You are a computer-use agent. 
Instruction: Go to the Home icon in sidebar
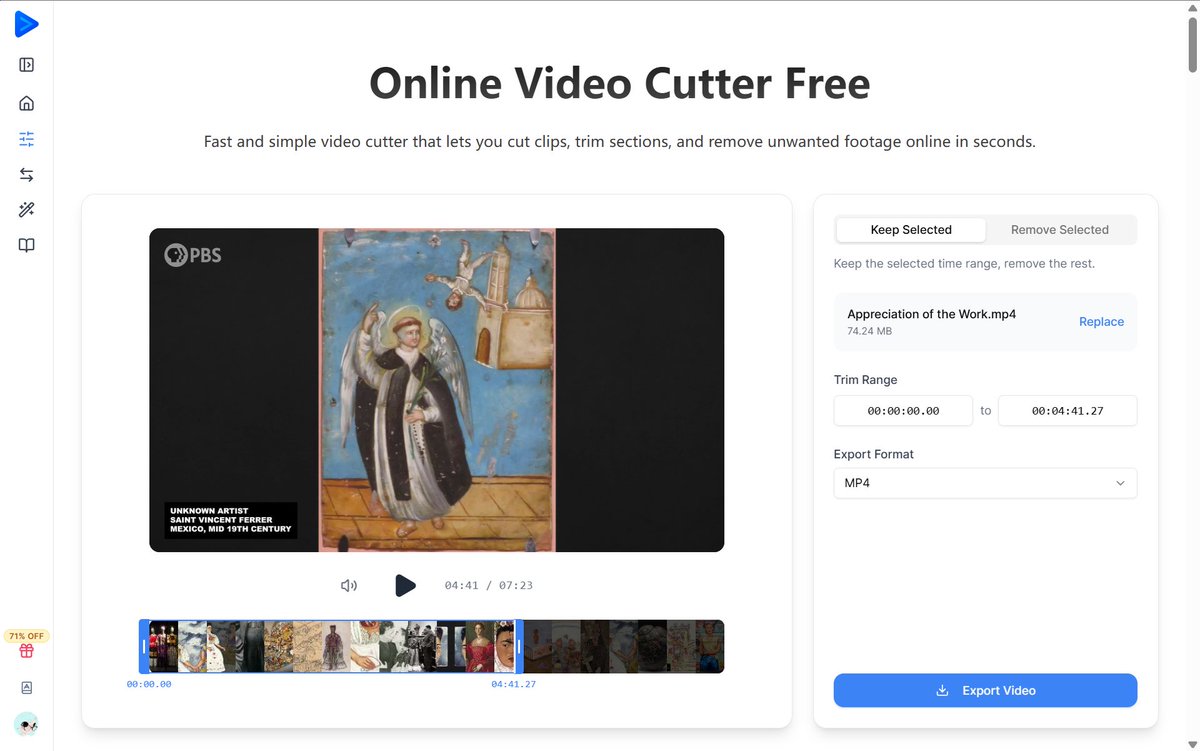tap(27, 103)
